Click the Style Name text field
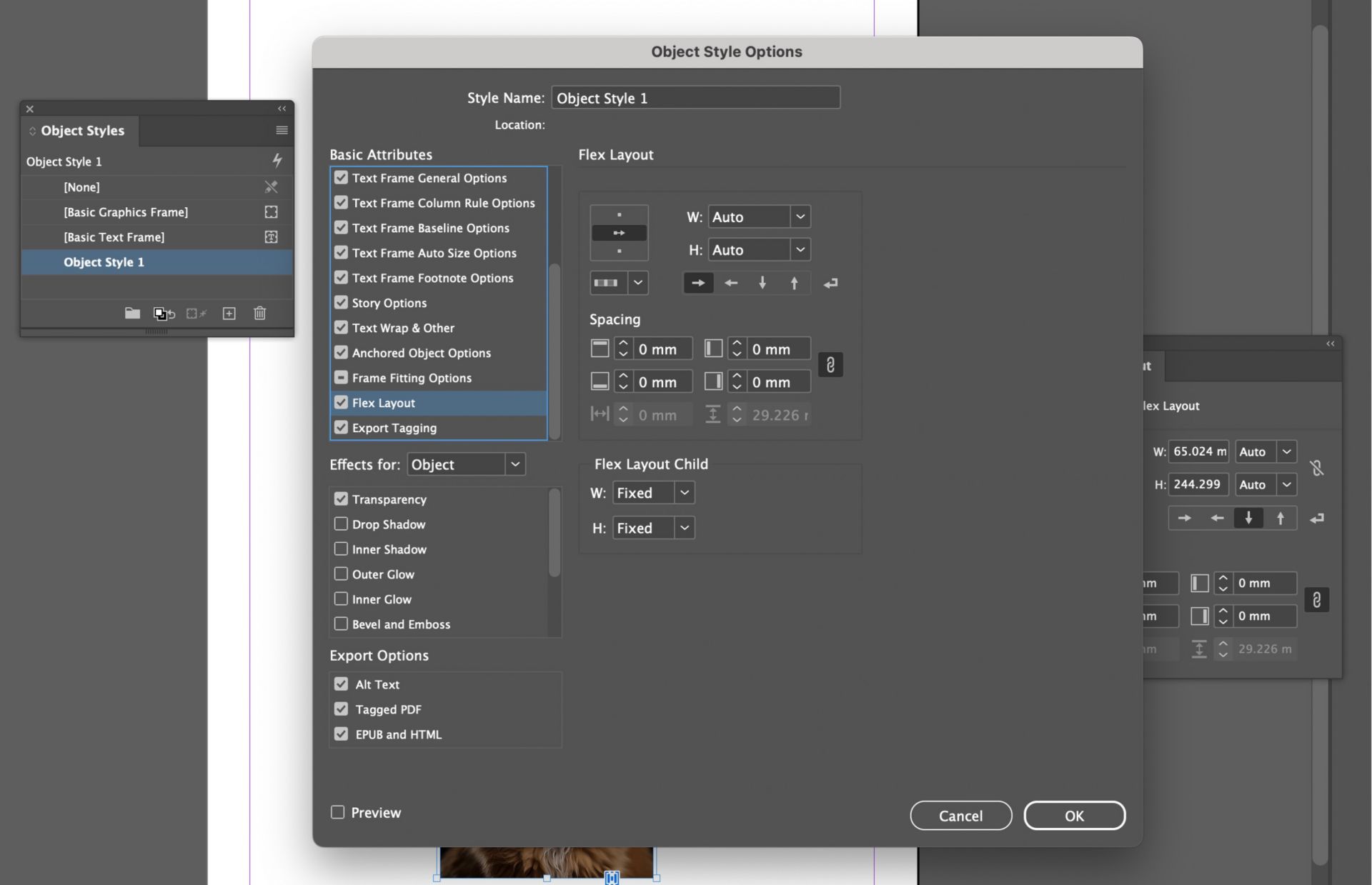 696,98
